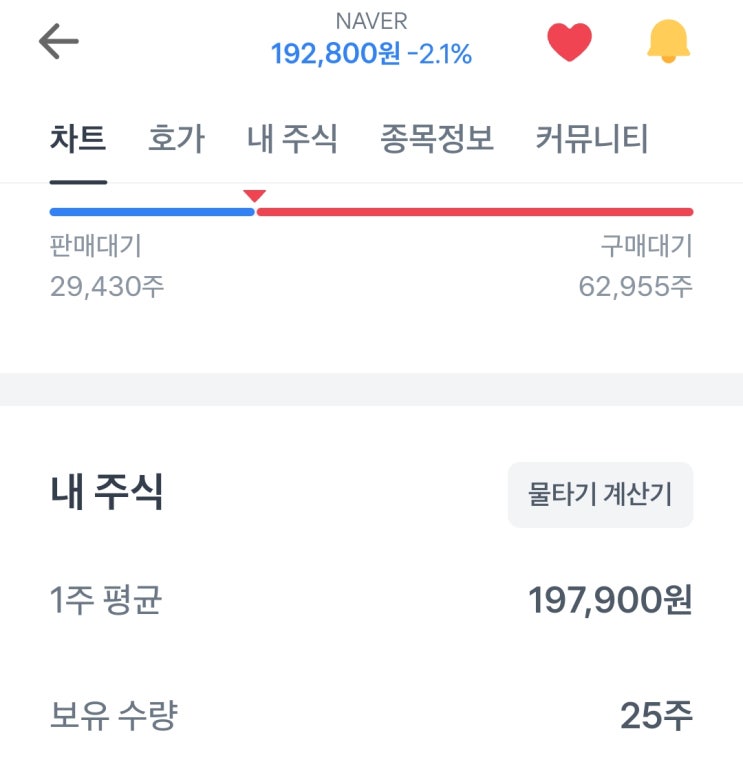
Task: Tap the 192,800원 current price text
Action: coord(335,54)
